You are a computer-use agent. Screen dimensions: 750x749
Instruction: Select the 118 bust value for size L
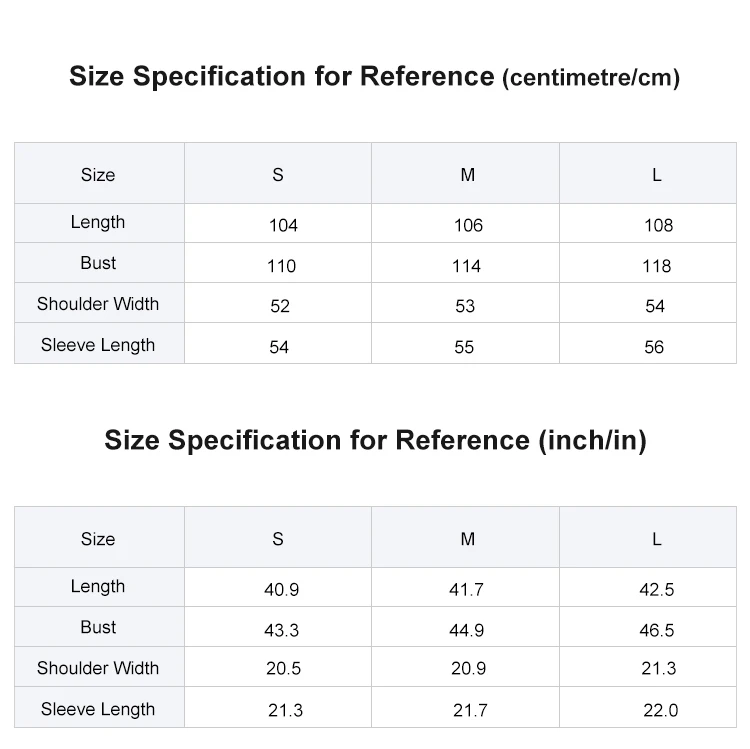pos(657,266)
